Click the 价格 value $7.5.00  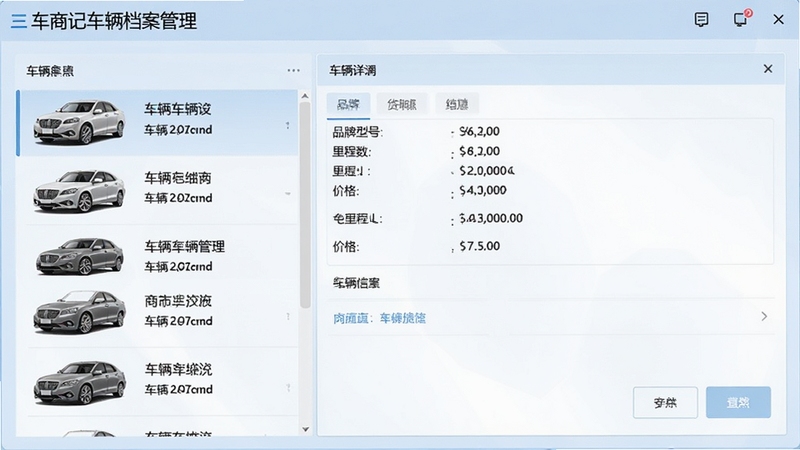(479, 246)
